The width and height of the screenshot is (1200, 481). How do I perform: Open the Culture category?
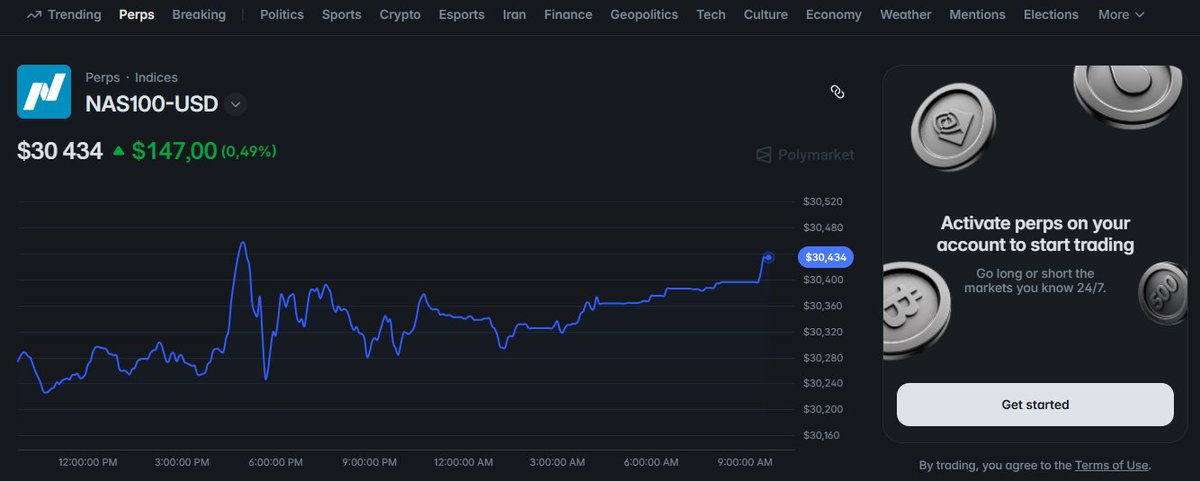click(x=766, y=15)
